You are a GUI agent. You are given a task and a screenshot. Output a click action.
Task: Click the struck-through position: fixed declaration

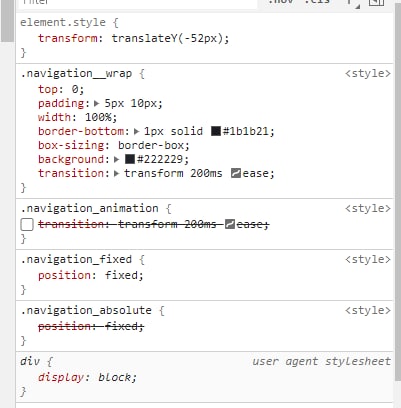tap(91, 326)
